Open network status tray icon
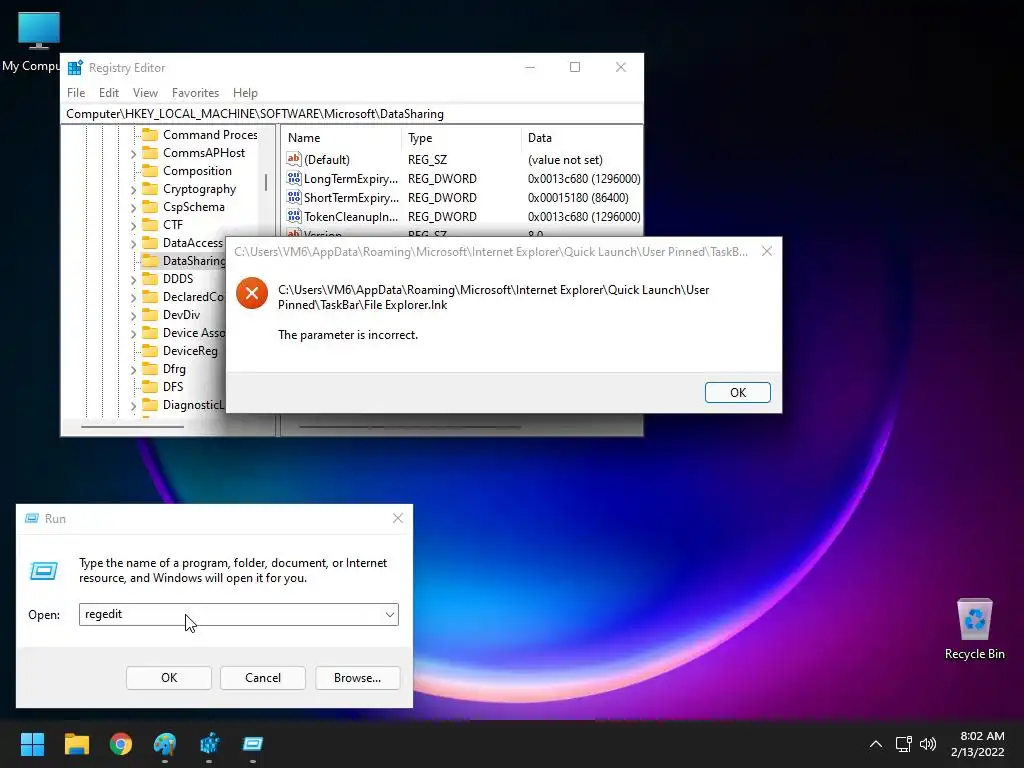Screen dimensions: 1024x768 [903, 744]
